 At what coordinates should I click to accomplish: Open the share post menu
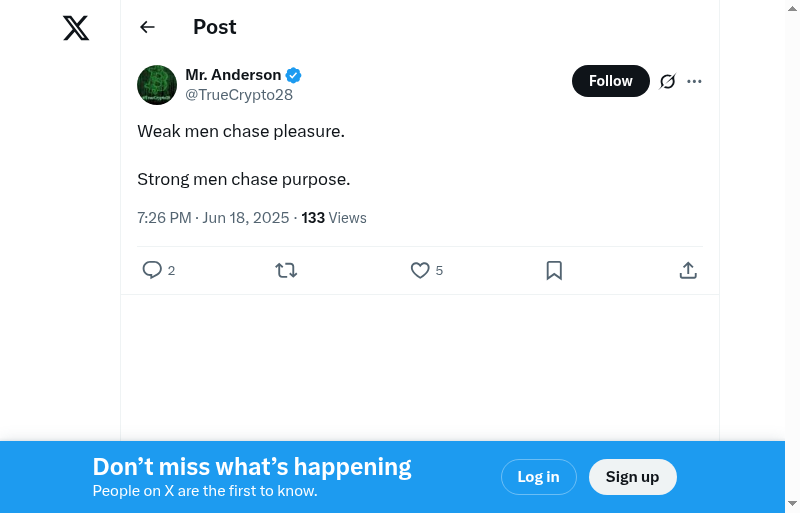[688, 270]
